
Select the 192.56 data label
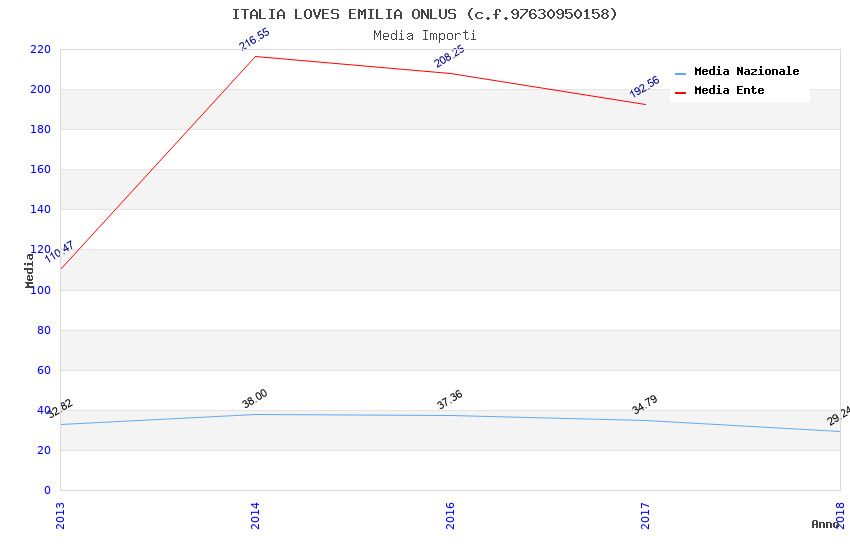pos(645,87)
